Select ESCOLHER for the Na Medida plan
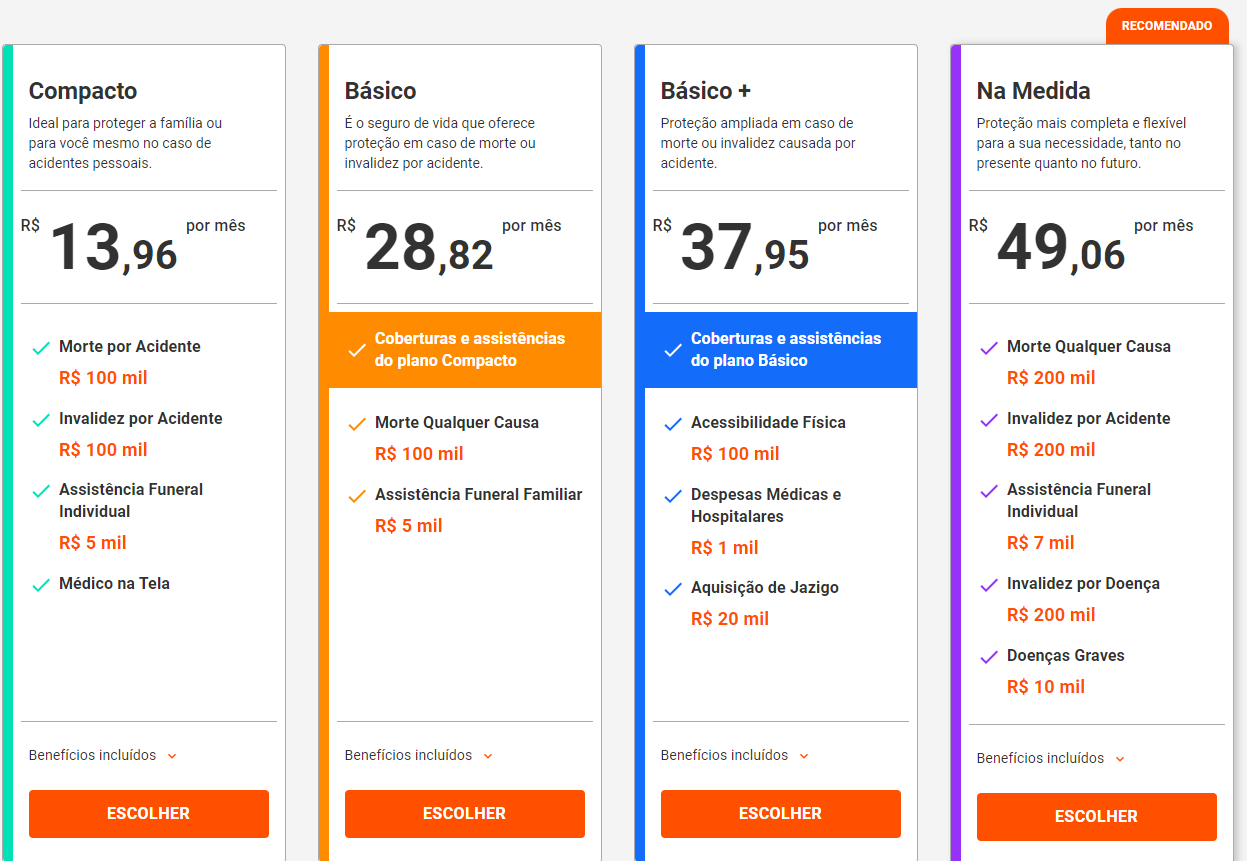The image size is (1247, 861). (1096, 816)
